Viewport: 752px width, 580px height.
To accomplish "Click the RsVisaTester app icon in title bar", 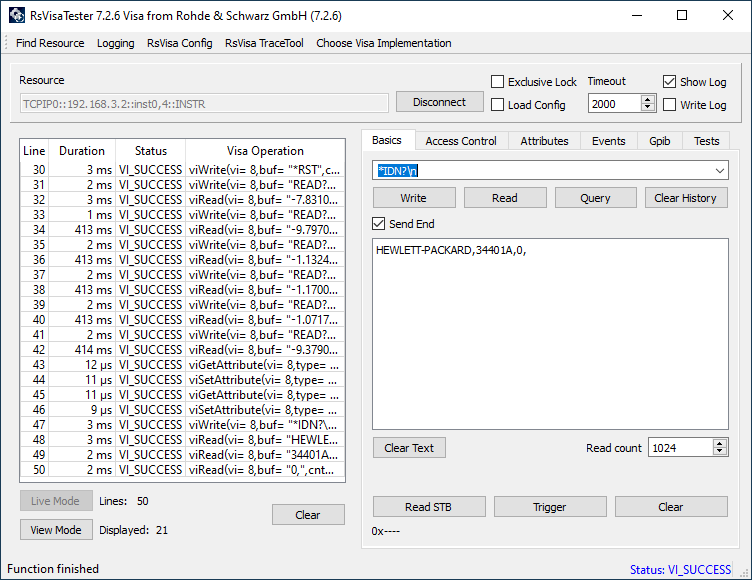I will [17, 15].
